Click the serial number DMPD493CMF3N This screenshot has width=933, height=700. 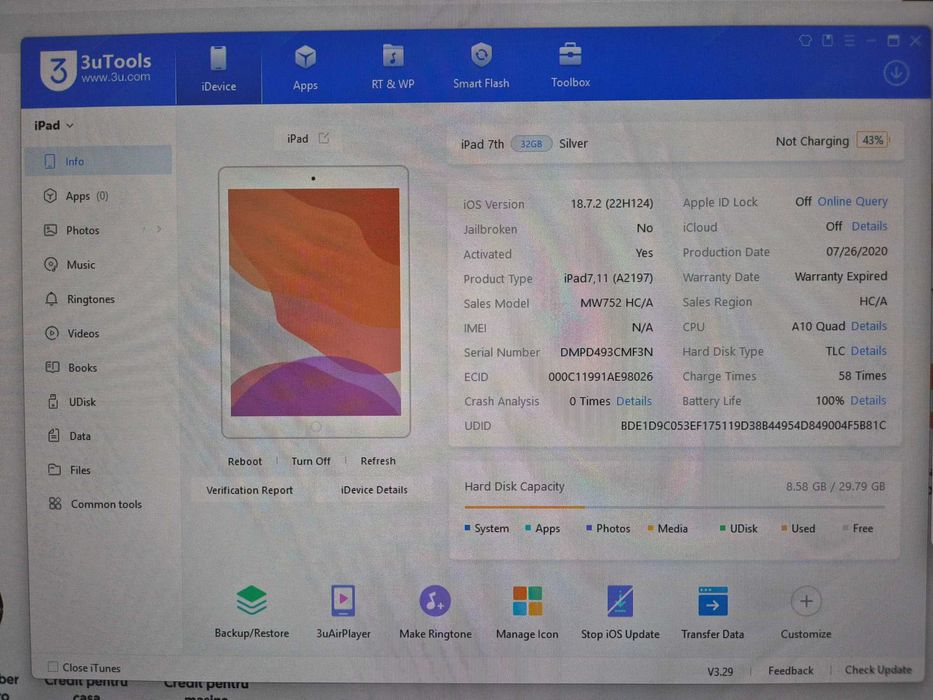coord(606,352)
